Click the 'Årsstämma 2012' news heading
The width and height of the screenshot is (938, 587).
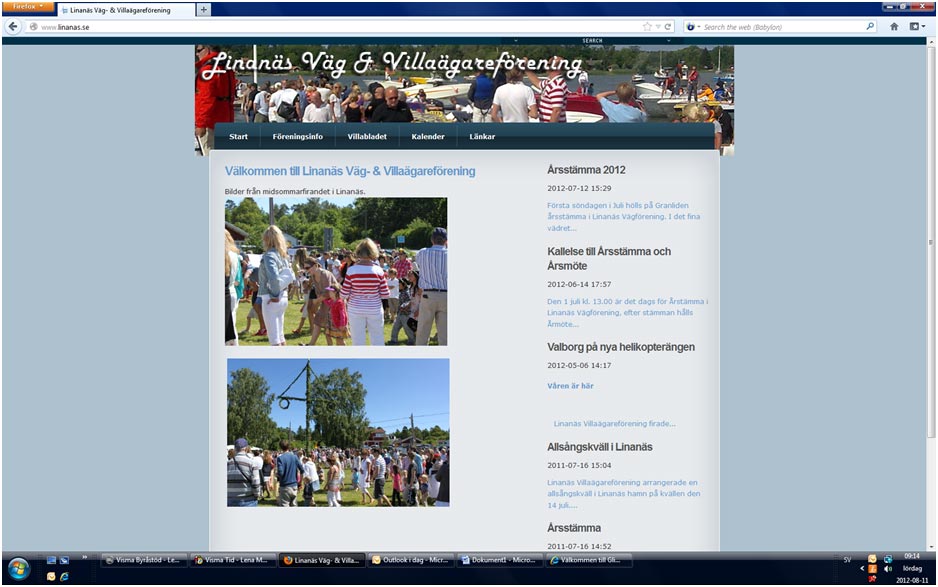pos(586,170)
